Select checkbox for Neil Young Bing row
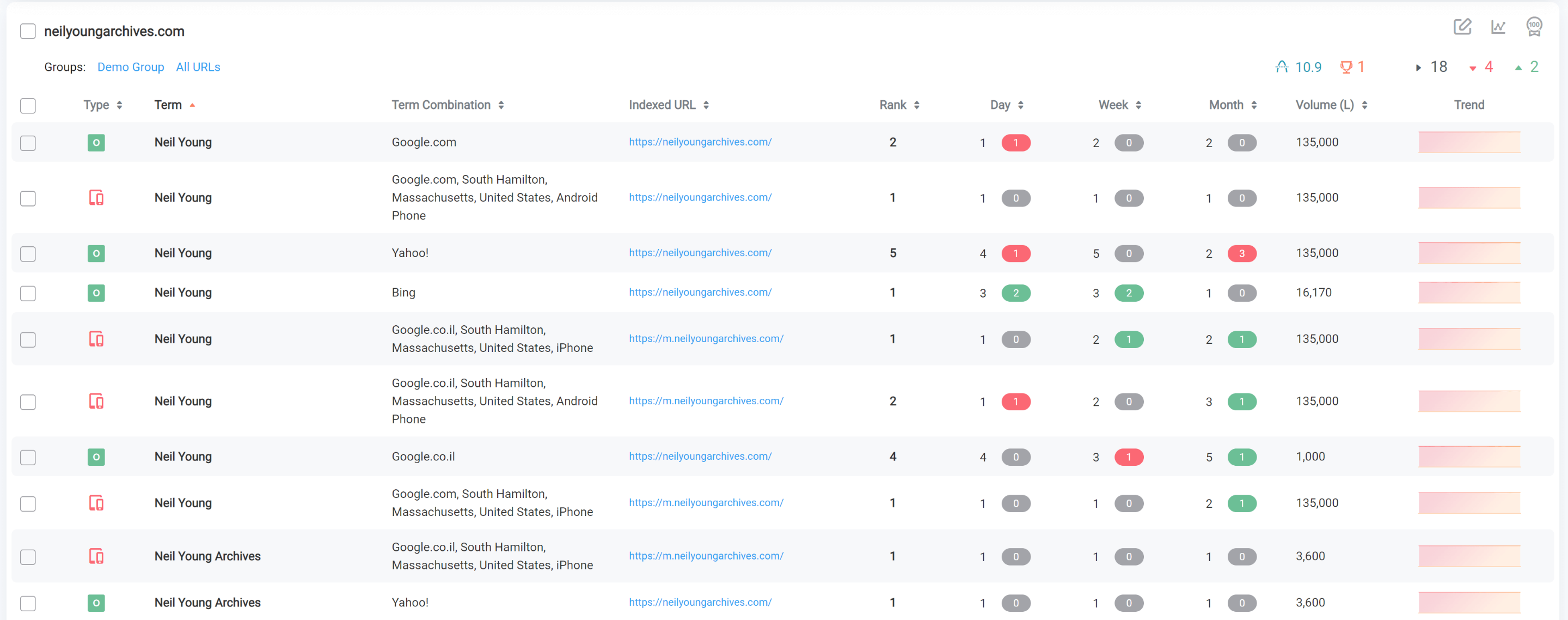The image size is (1568, 620). coord(28,294)
